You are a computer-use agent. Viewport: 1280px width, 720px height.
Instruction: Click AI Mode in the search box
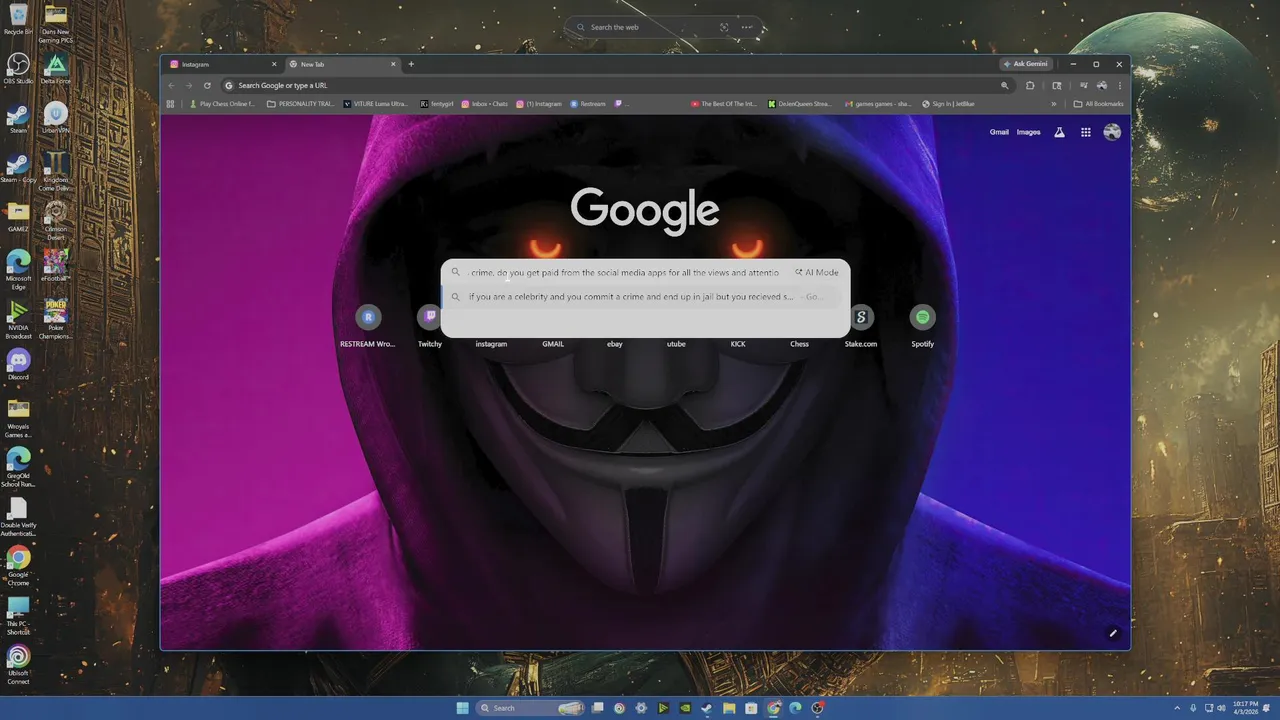(x=817, y=272)
